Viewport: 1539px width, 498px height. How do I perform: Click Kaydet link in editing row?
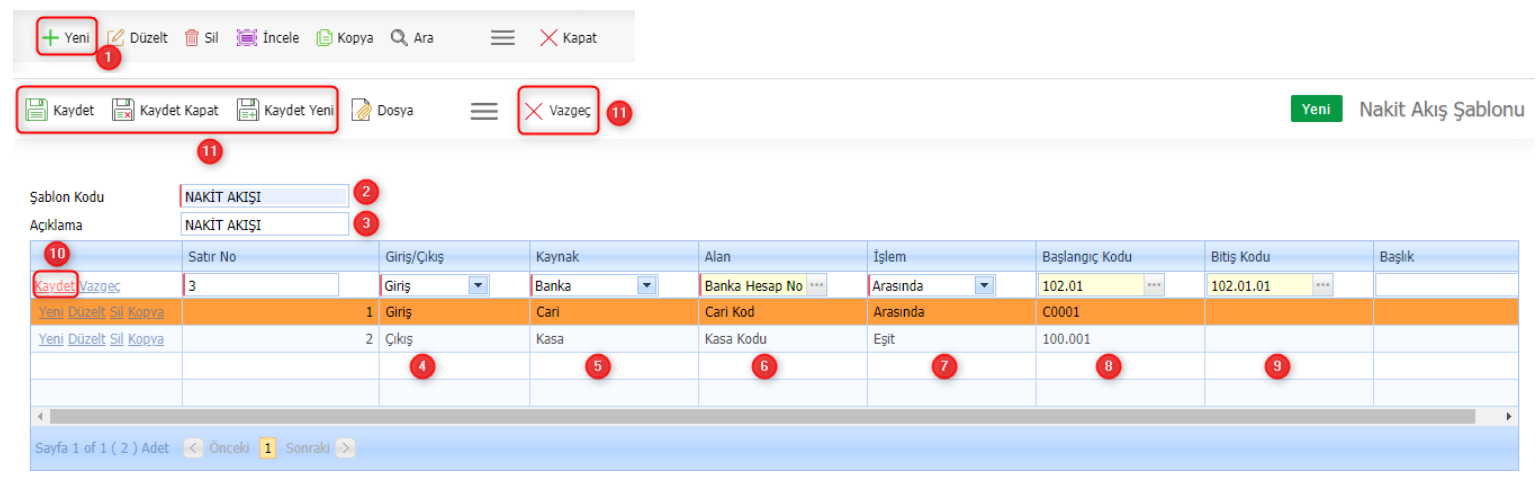[x=55, y=286]
